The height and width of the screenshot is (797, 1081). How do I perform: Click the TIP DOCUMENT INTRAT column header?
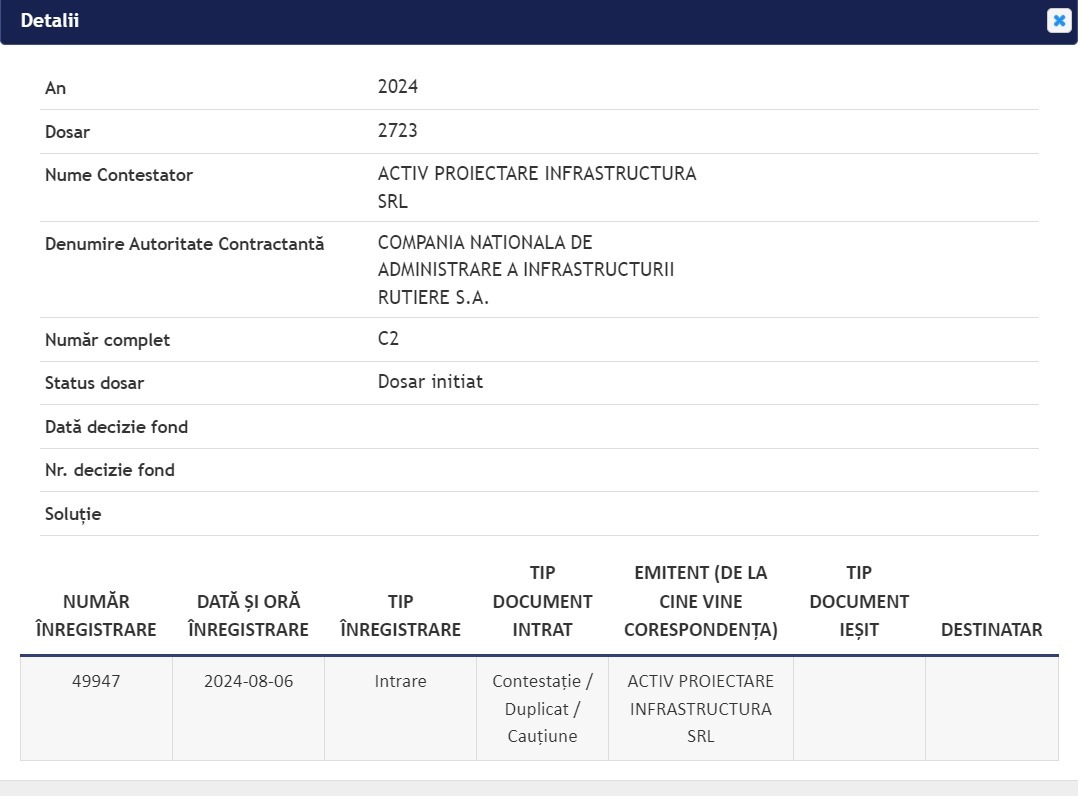(543, 601)
